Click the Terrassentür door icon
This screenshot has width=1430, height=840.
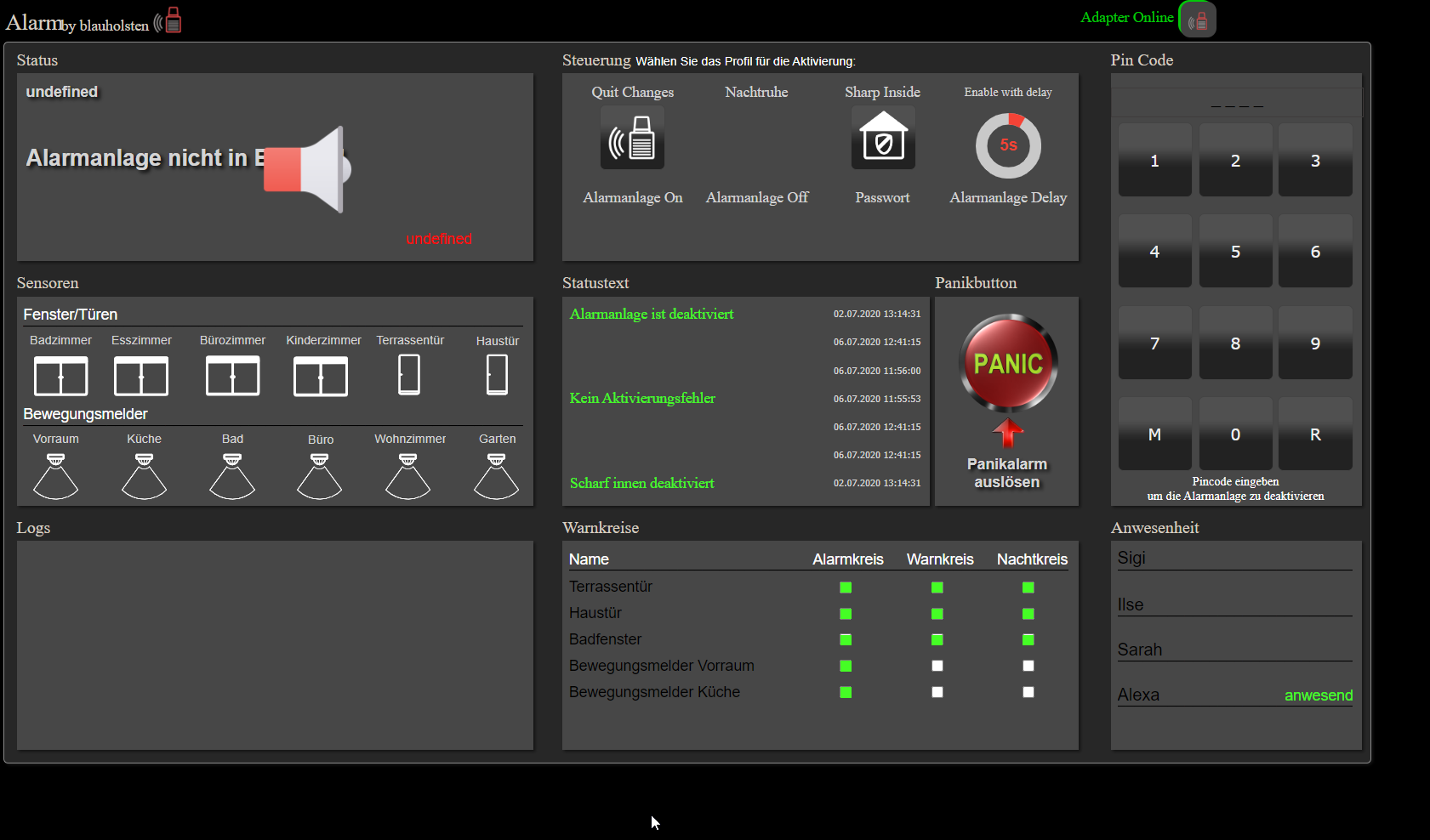point(409,375)
